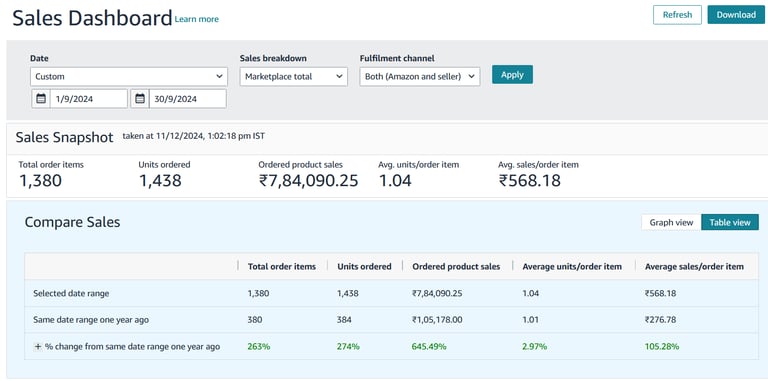Screen dimensions: 768x381
Task: Select the Average sales/order item column header
Action: [694, 266]
